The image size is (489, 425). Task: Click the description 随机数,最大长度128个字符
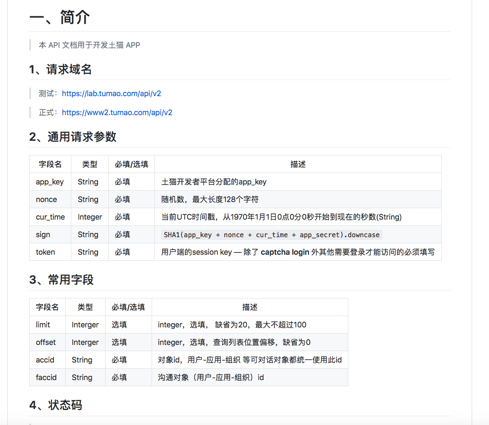click(210, 199)
